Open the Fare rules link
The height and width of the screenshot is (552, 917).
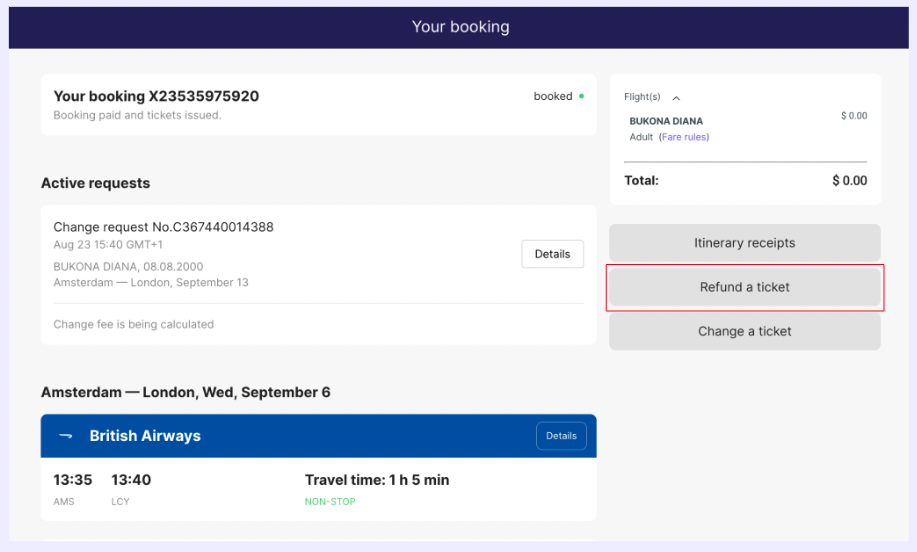(x=684, y=137)
